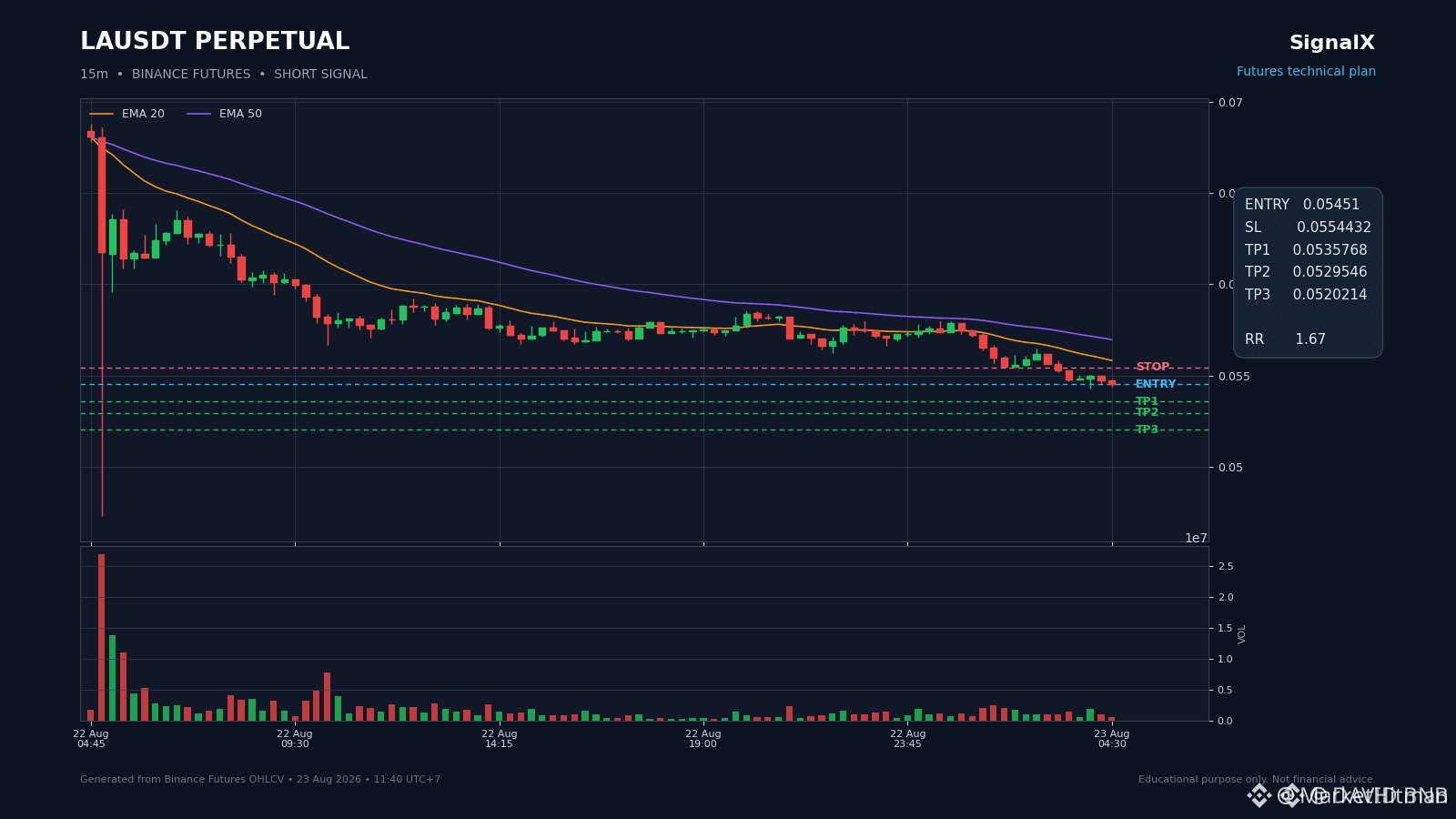Click the STOP level label
This screenshot has height=819, width=1456.
click(x=1152, y=368)
